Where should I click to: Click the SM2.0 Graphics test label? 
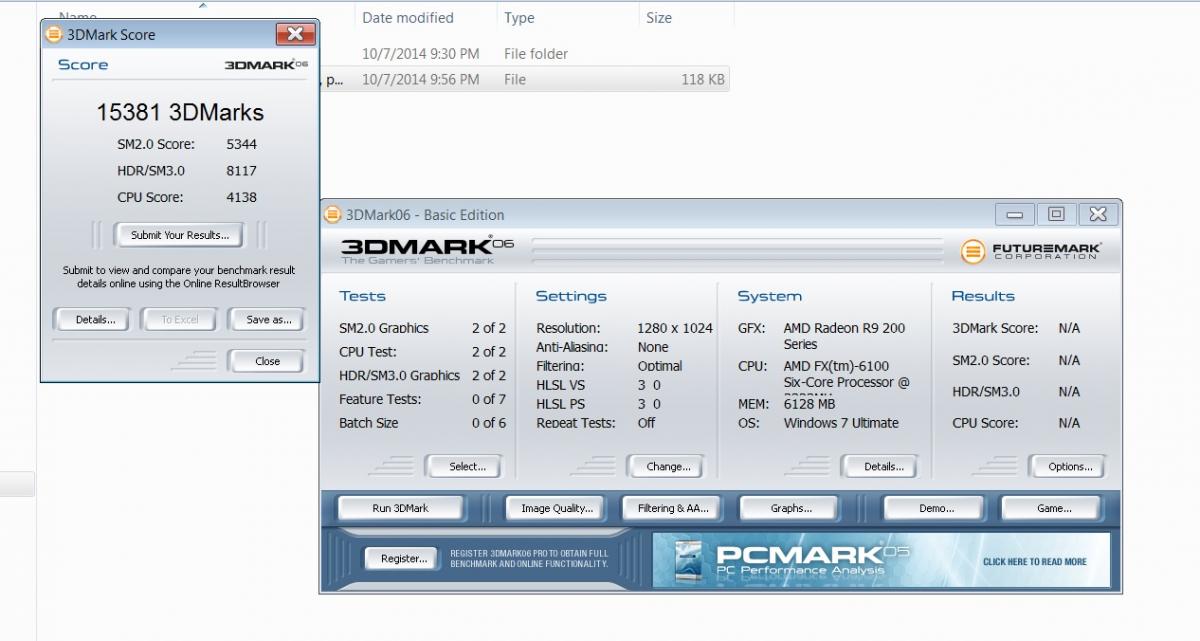coord(384,328)
